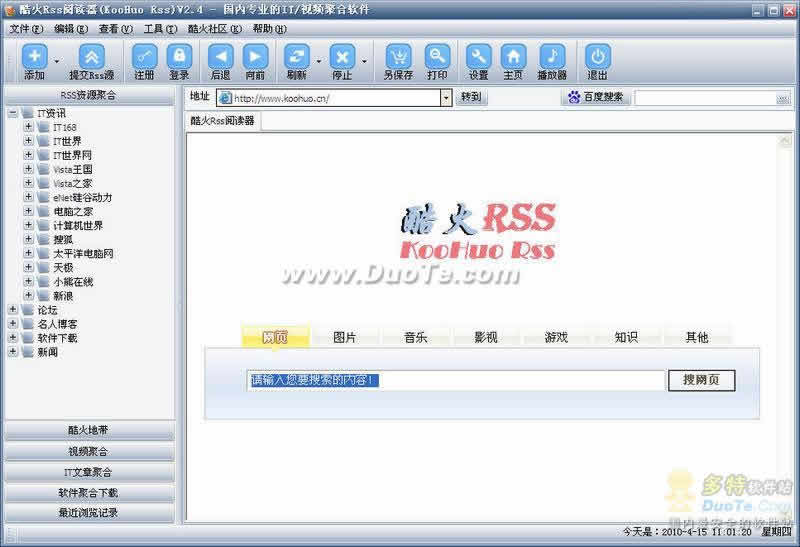
Task: Go forward with the 向前 arrow icon
Action: (x=255, y=56)
